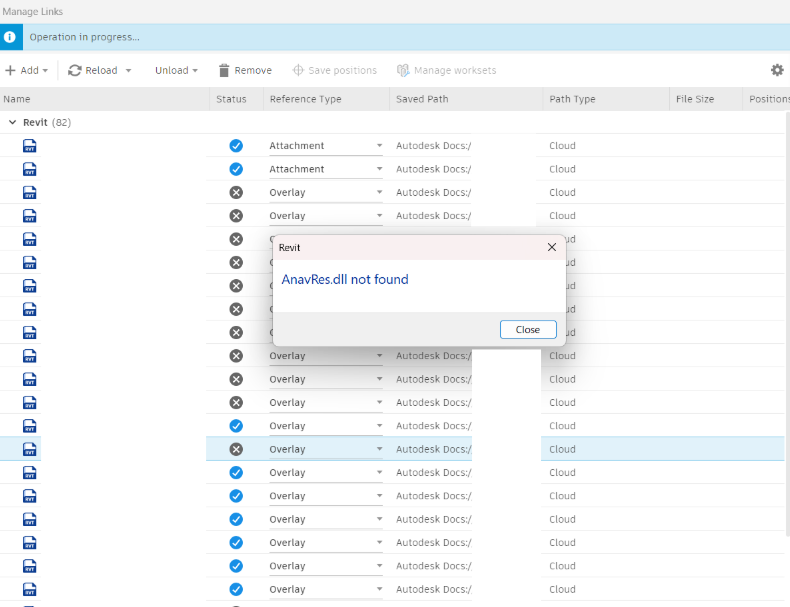Sort by the Reference Type column header
The width and height of the screenshot is (790, 607).
click(326, 99)
